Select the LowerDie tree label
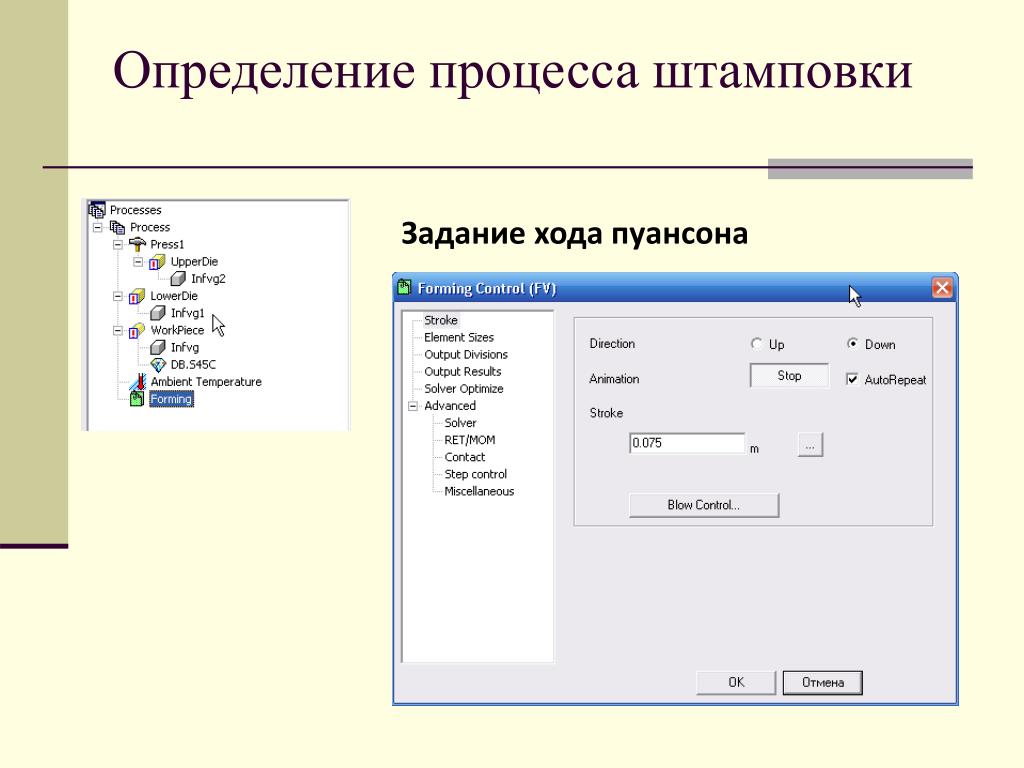This screenshot has height=768, width=1024. coord(174,296)
